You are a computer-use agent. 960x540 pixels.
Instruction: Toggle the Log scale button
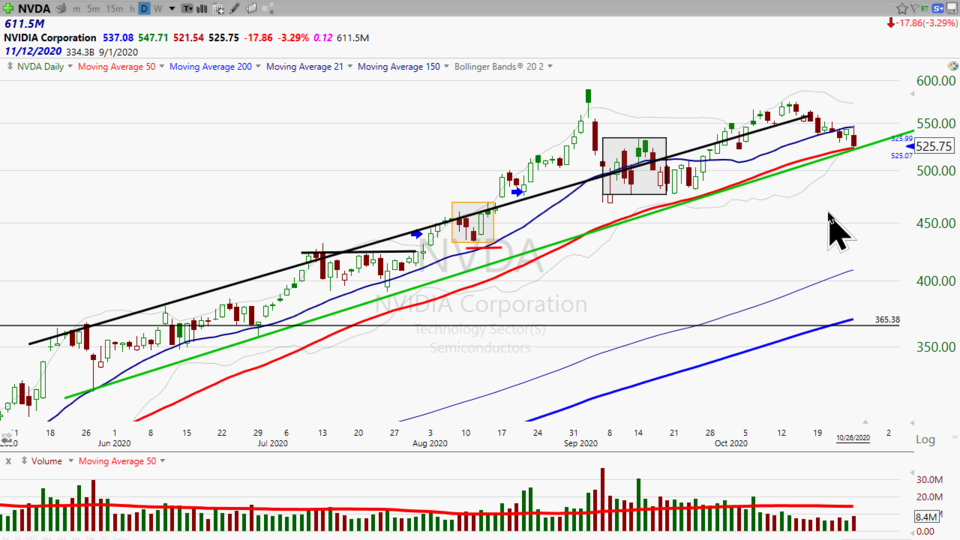coord(925,440)
